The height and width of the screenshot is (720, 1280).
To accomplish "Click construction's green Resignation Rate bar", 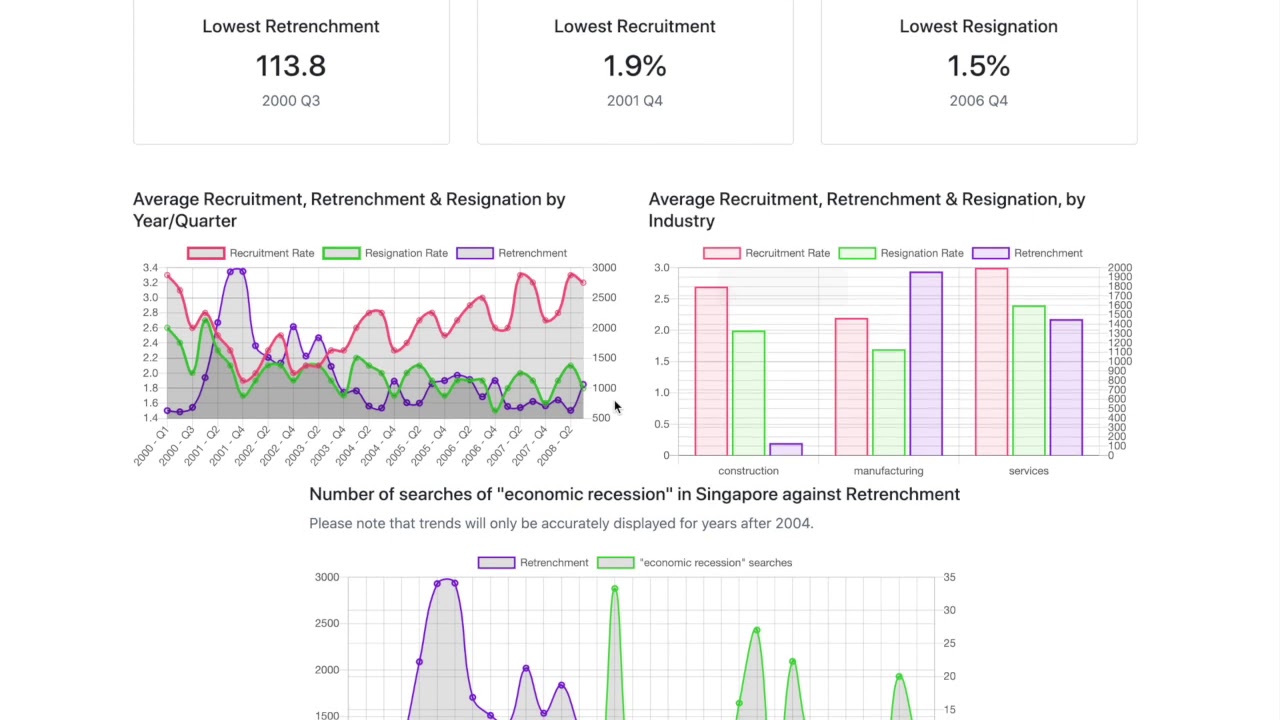I will [x=749, y=393].
